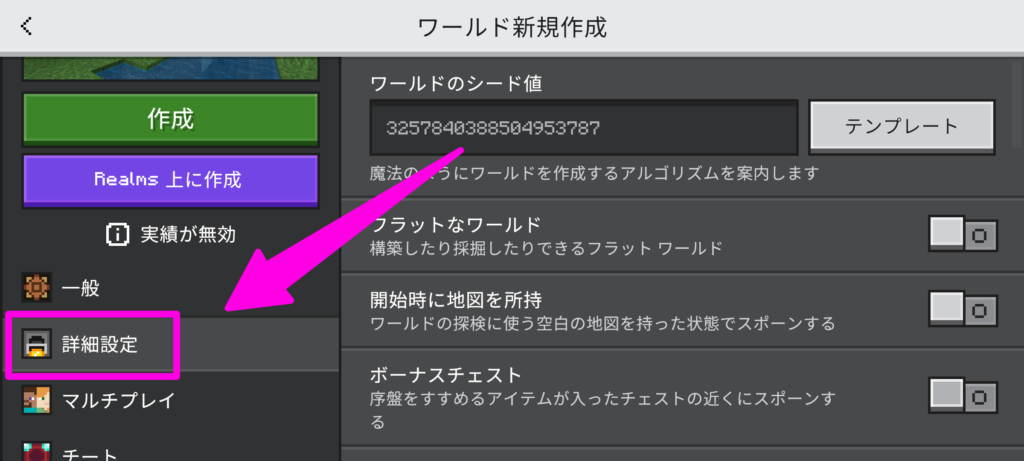This screenshot has width=1024, height=461.
Task: Open the テンプレート seed picker
Action: click(x=902, y=126)
